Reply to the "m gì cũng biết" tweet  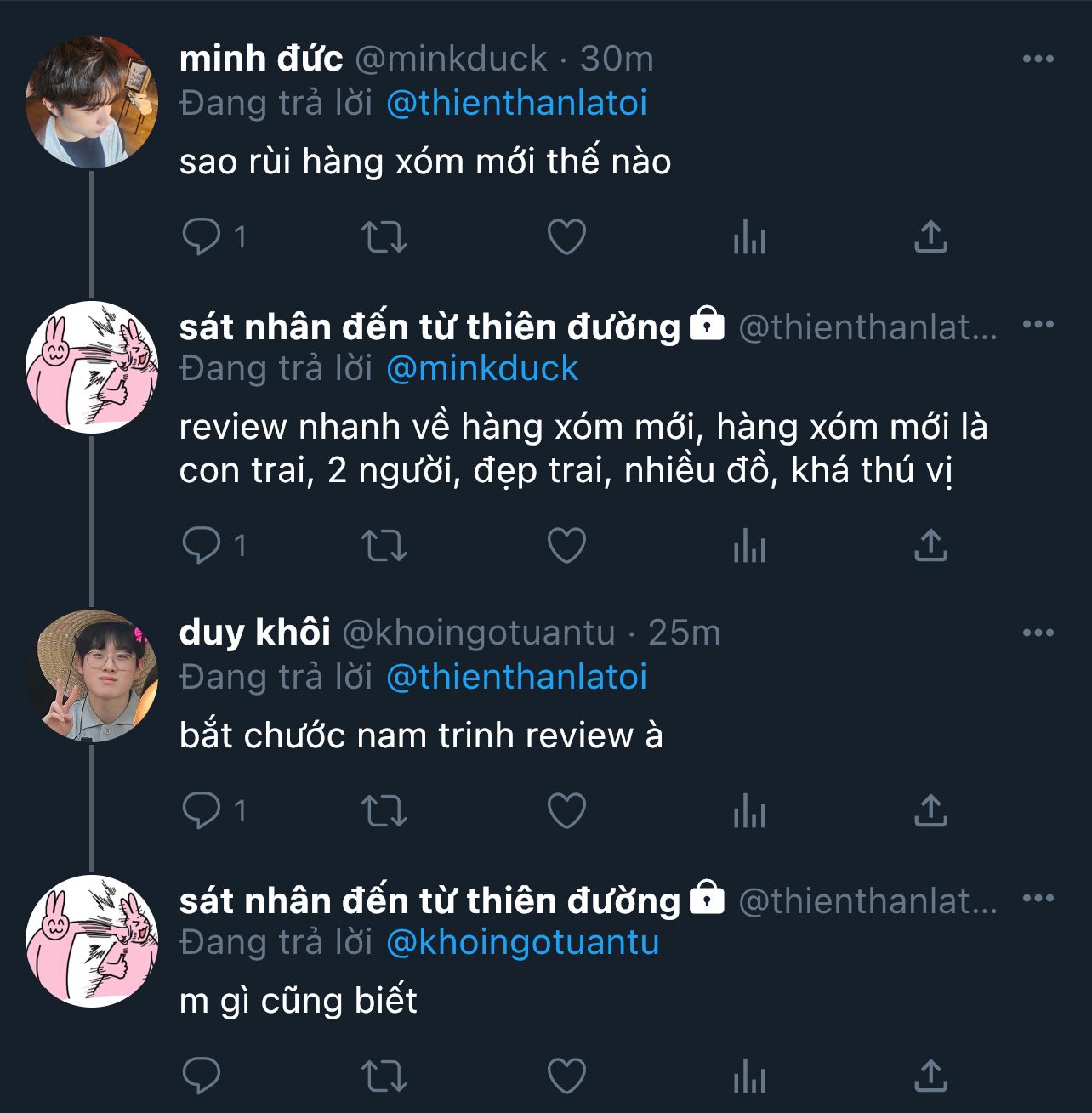202,1076
